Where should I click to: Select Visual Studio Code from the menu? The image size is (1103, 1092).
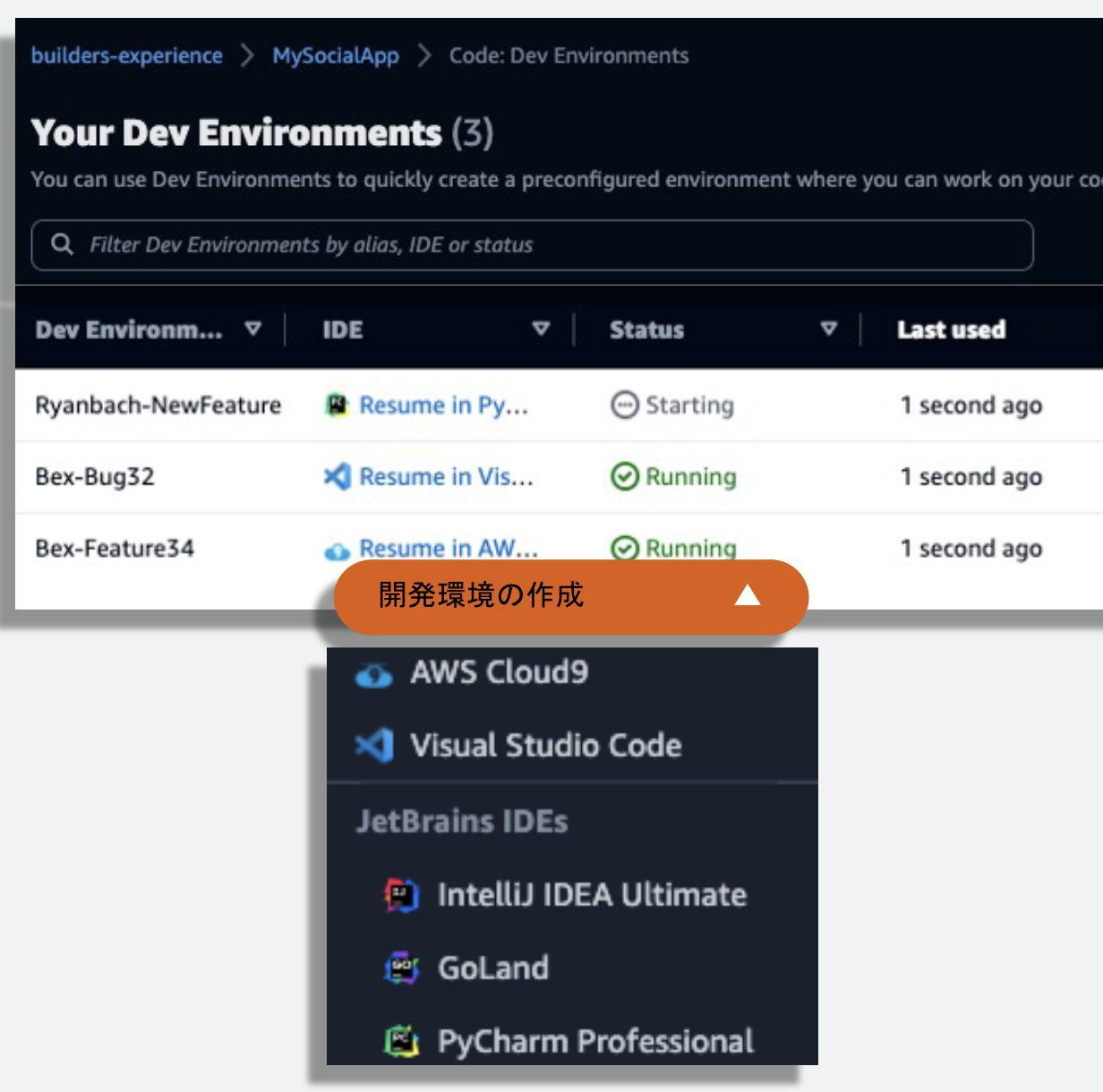(x=543, y=746)
